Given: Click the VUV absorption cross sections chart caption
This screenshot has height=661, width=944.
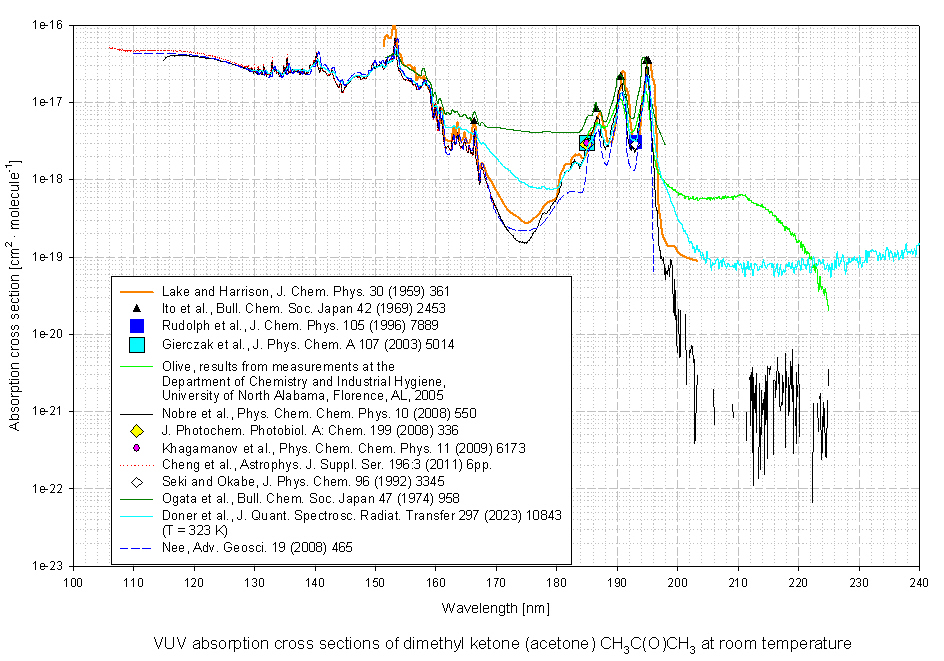Looking at the screenshot, I should 502,643.
